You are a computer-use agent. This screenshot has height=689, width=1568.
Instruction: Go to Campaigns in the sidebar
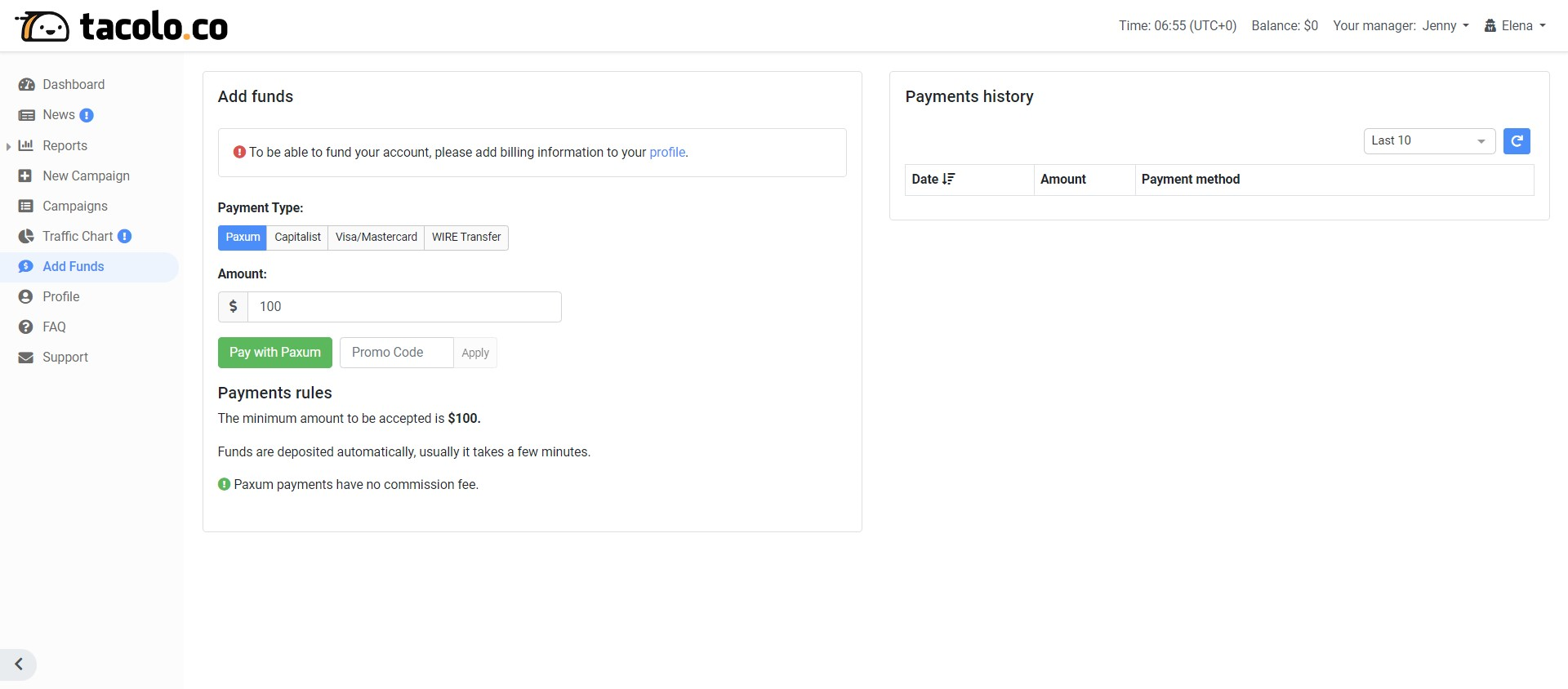click(74, 207)
